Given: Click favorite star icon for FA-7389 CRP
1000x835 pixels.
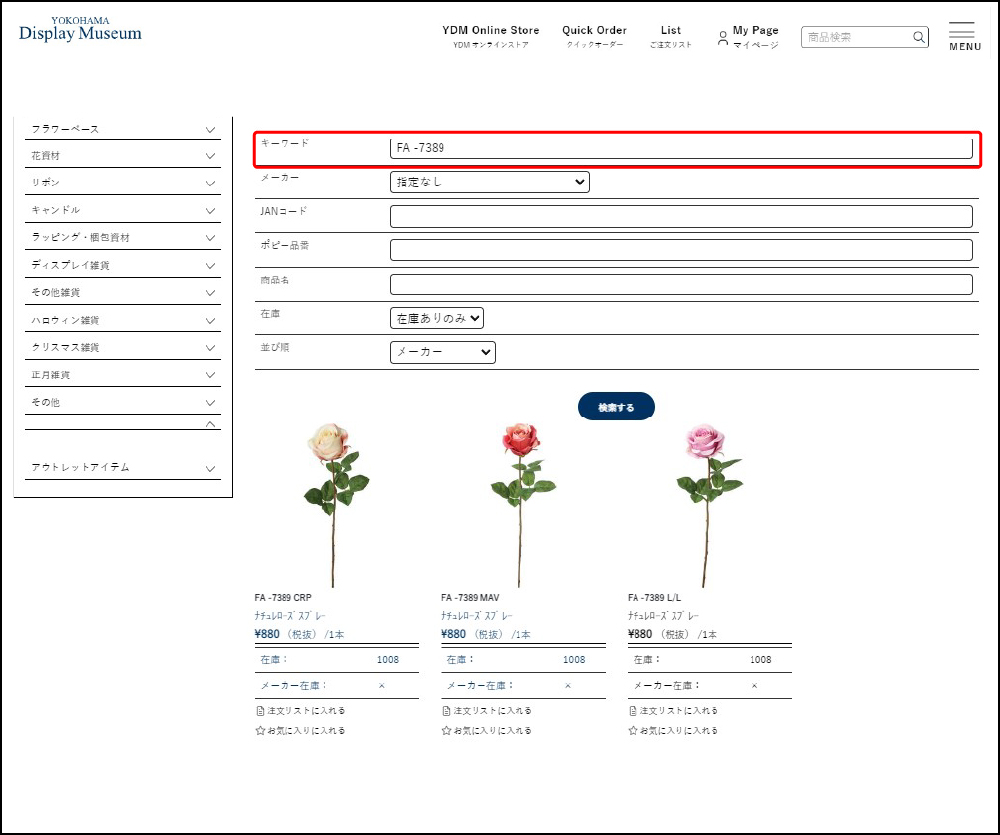Looking at the screenshot, I should (x=260, y=731).
